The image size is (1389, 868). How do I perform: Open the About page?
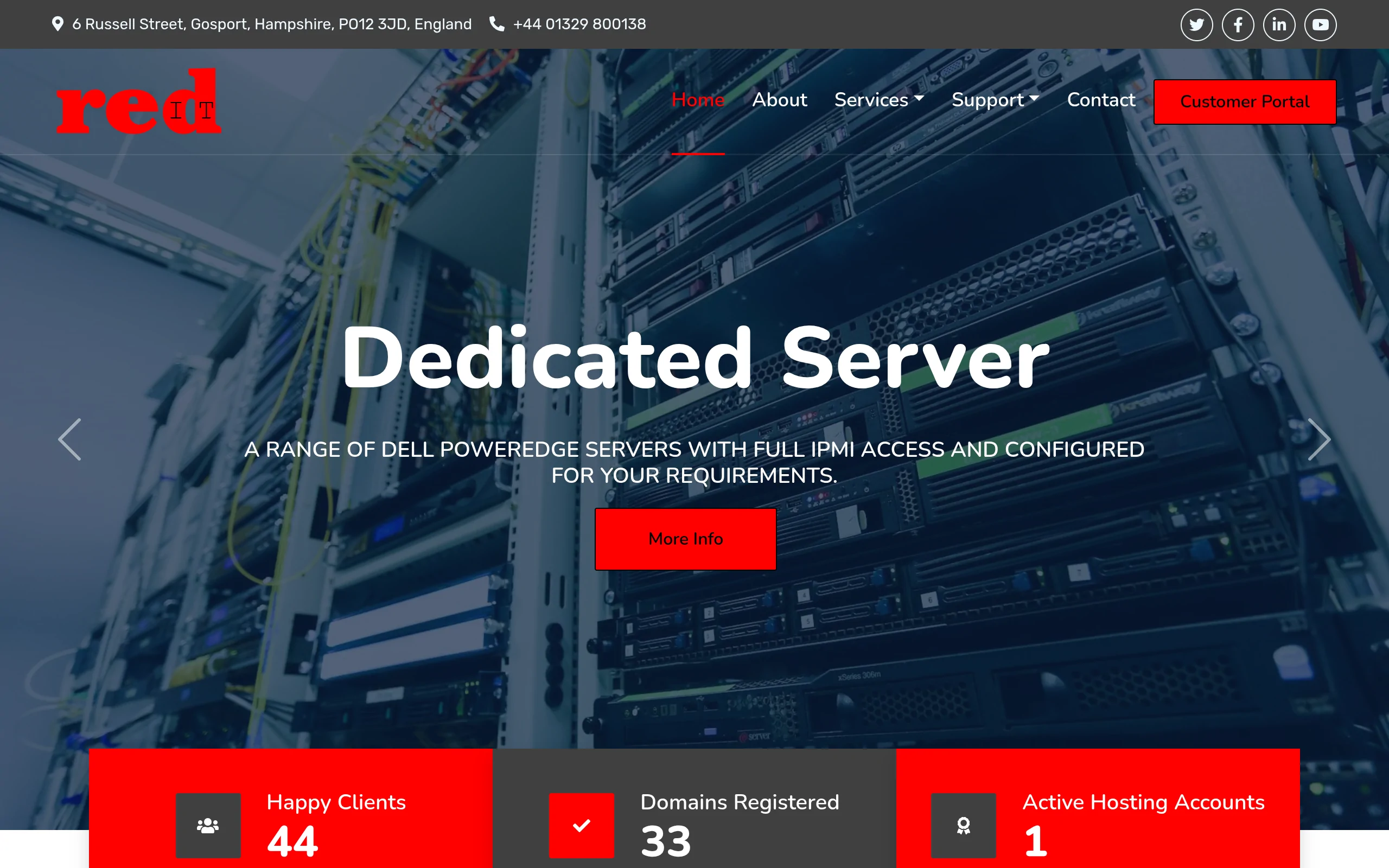(x=780, y=100)
